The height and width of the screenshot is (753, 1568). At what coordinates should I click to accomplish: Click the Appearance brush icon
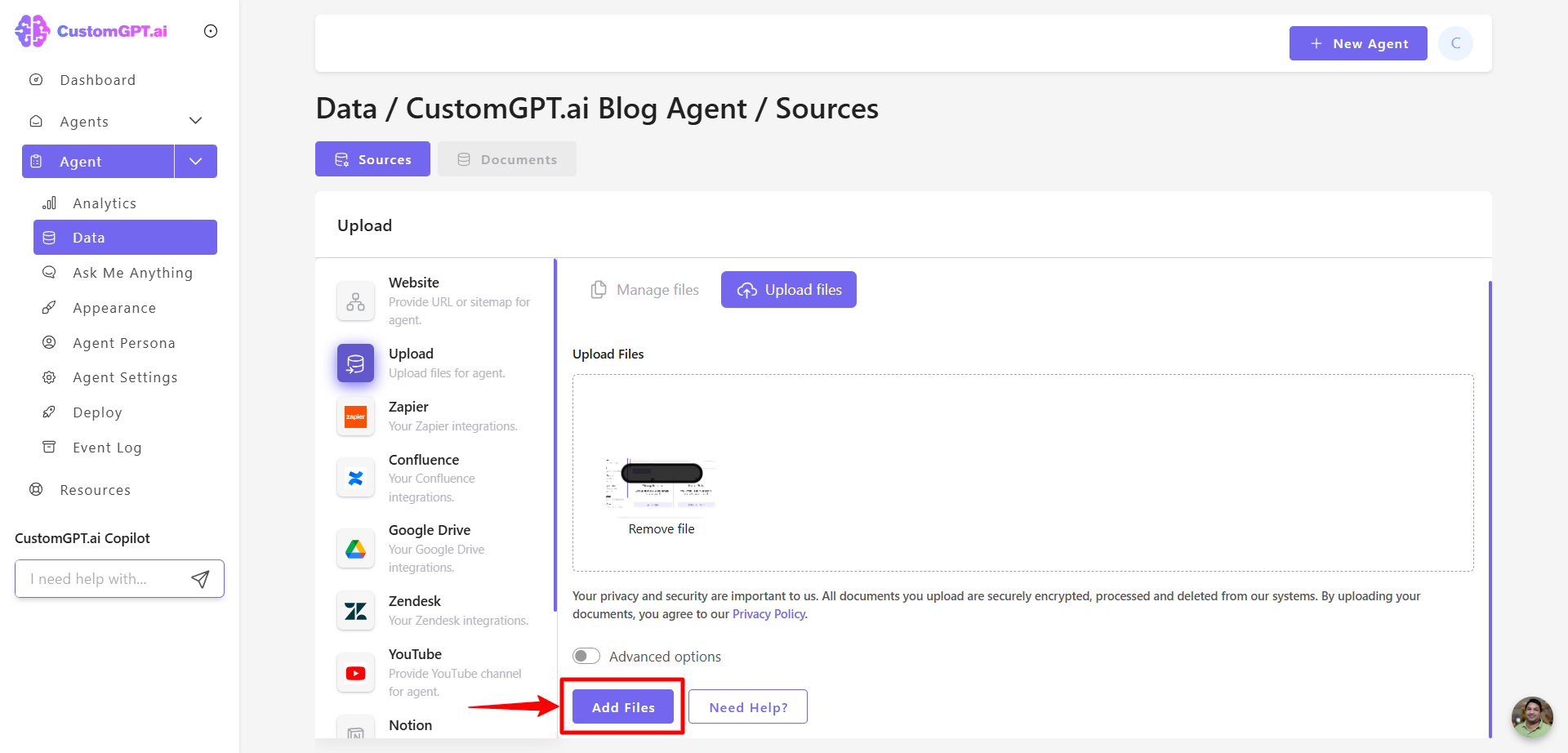(x=49, y=308)
